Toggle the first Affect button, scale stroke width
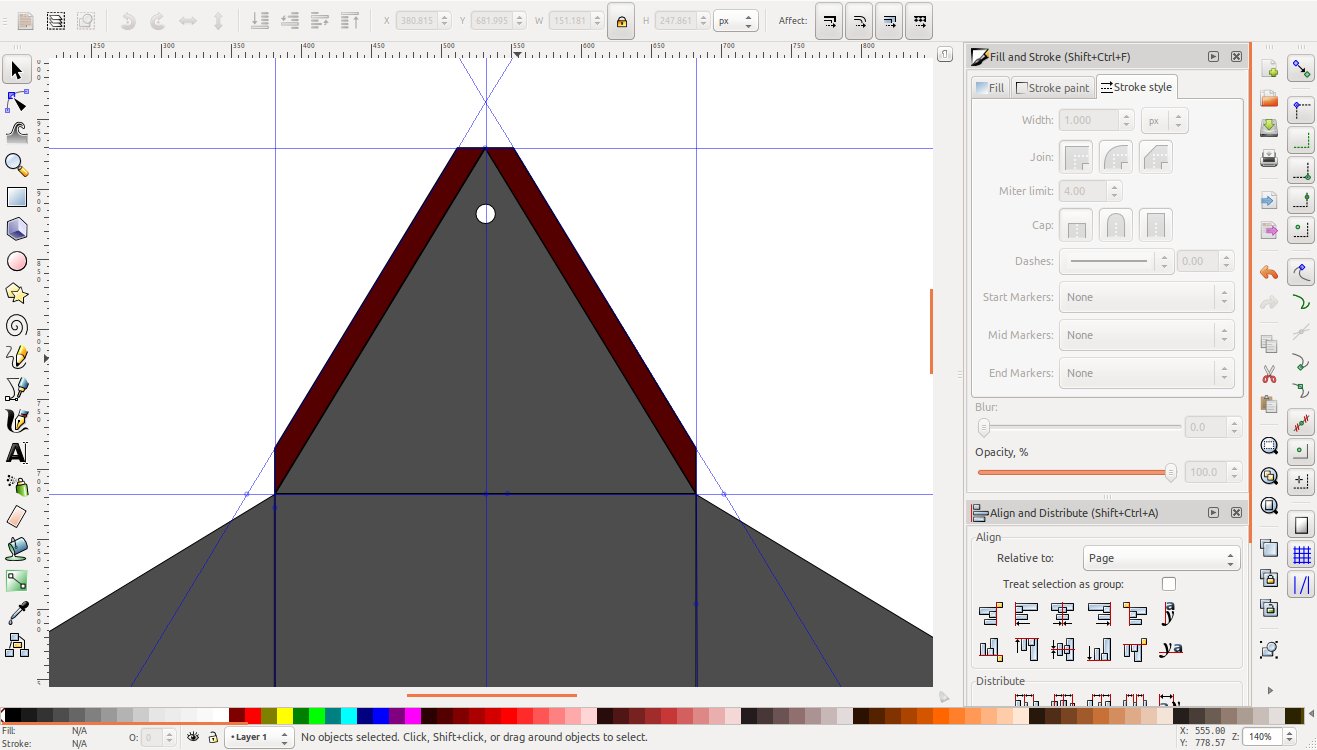Image resolution: width=1317 pixels, height=750 pixels. [x=829, y=21]
